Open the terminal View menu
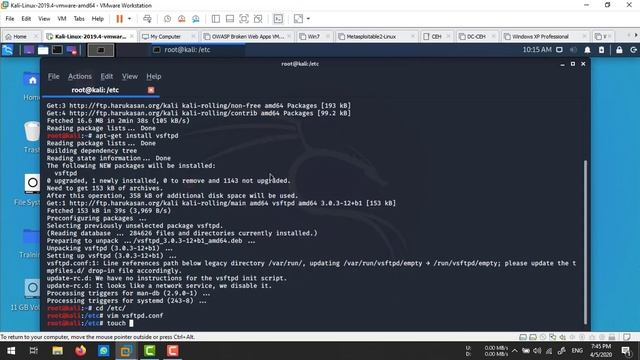640x360 pixels. [x=130, y=76]
